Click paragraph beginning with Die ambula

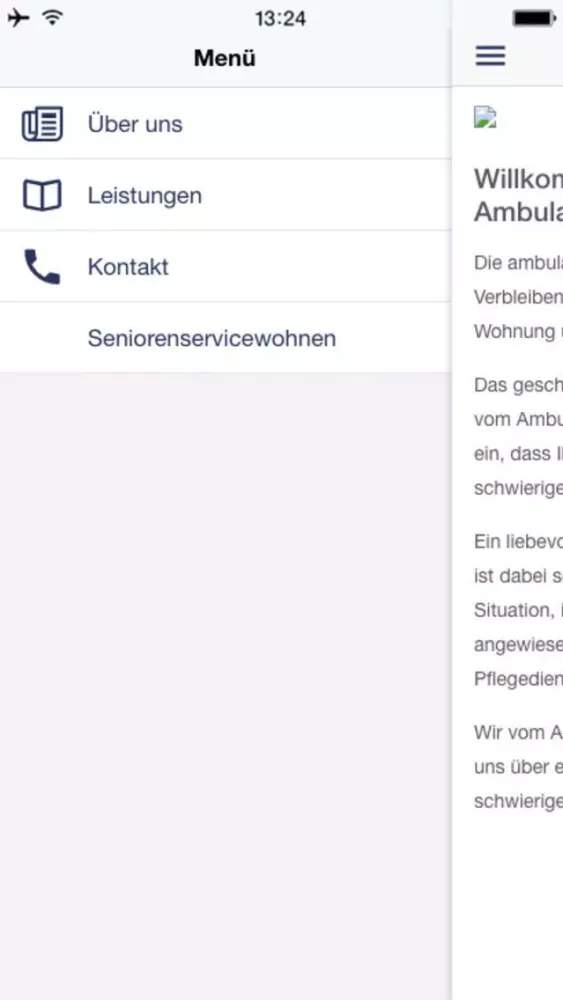pos(518,297)
